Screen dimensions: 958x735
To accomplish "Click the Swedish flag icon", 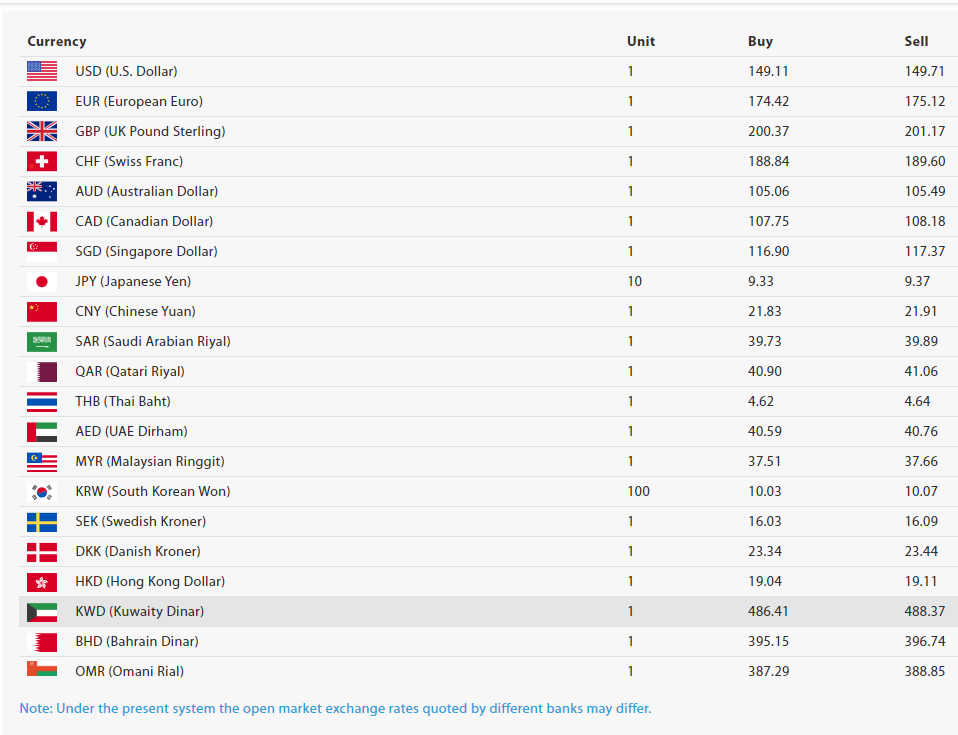I will (42, 521).
